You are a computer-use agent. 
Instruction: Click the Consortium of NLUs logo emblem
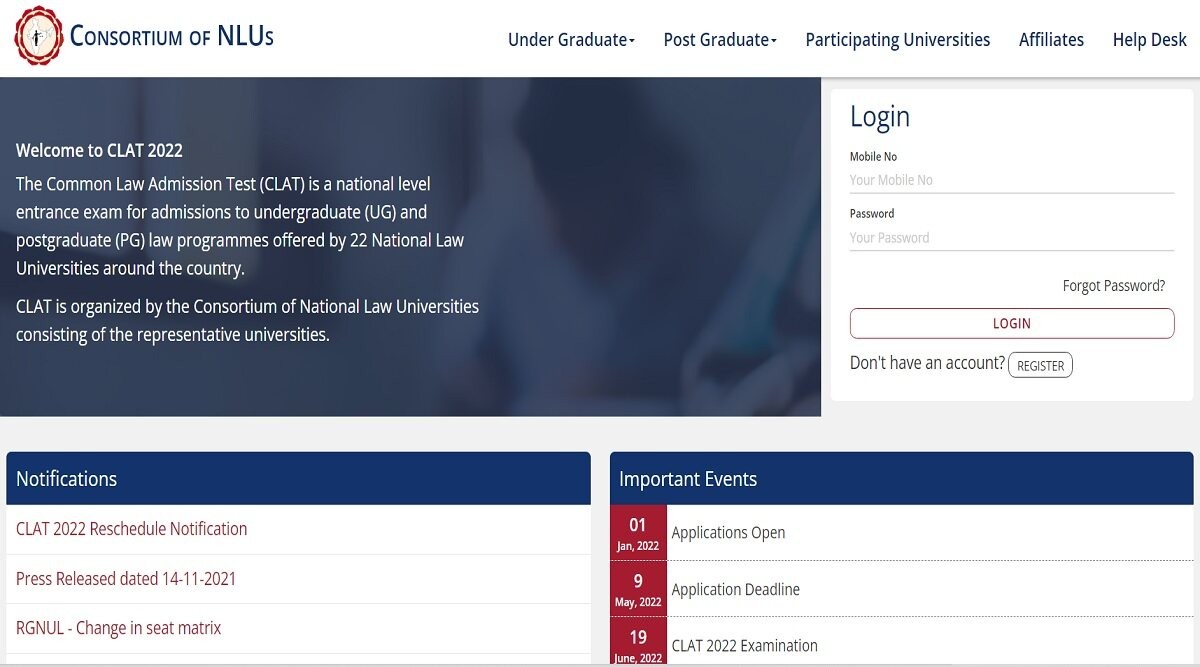(x=38, y=36)
